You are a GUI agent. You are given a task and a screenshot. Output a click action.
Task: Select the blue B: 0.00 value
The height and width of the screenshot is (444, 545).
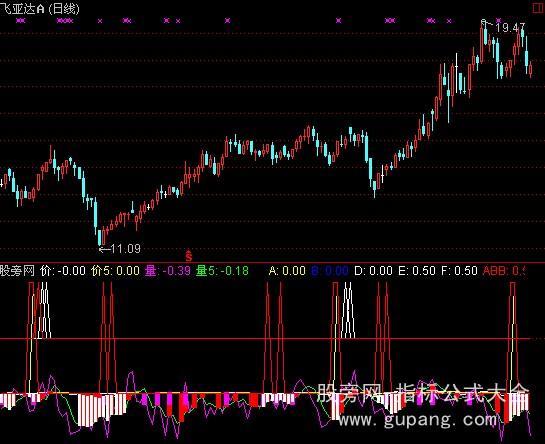point(330,271)
